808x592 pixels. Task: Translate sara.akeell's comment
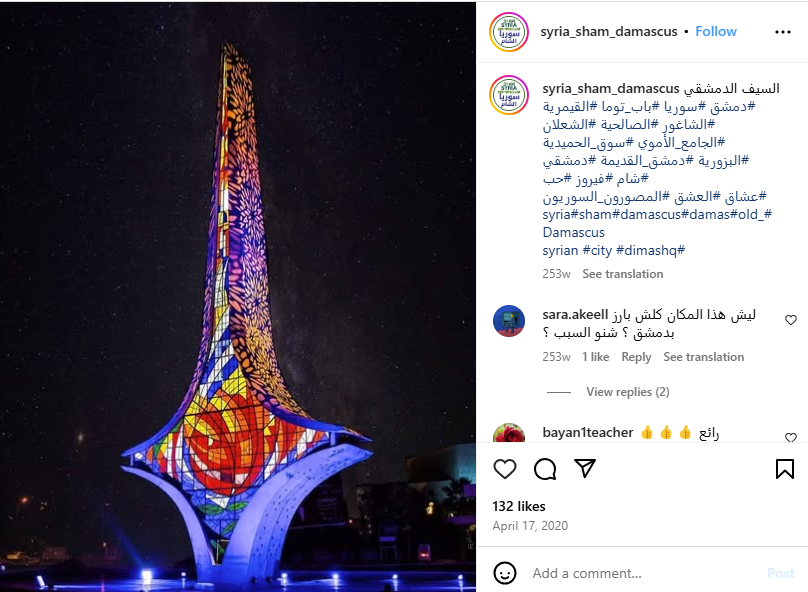pos(703,357)
